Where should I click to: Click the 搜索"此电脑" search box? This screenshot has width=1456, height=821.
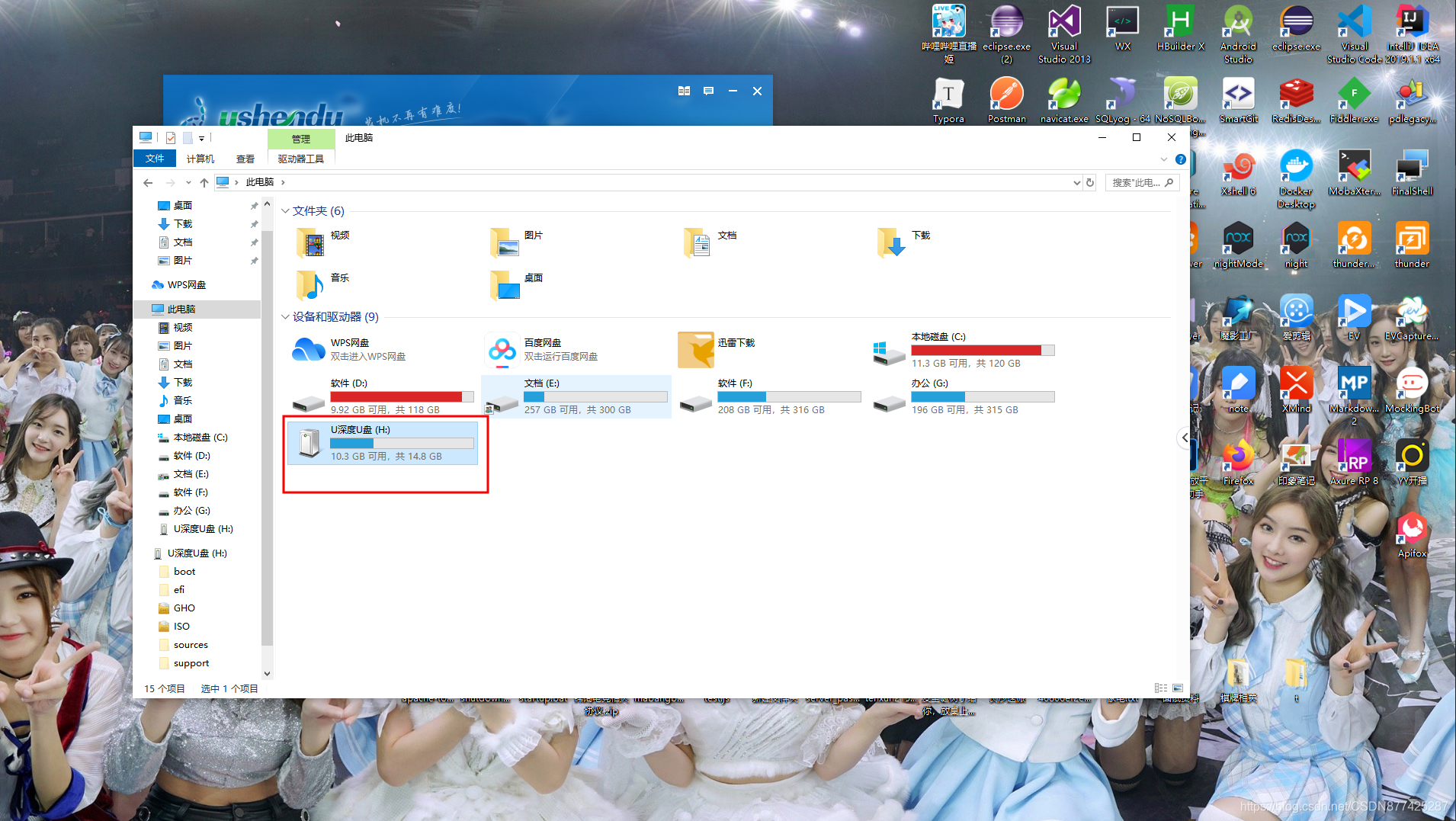(x=1141, y=182)
